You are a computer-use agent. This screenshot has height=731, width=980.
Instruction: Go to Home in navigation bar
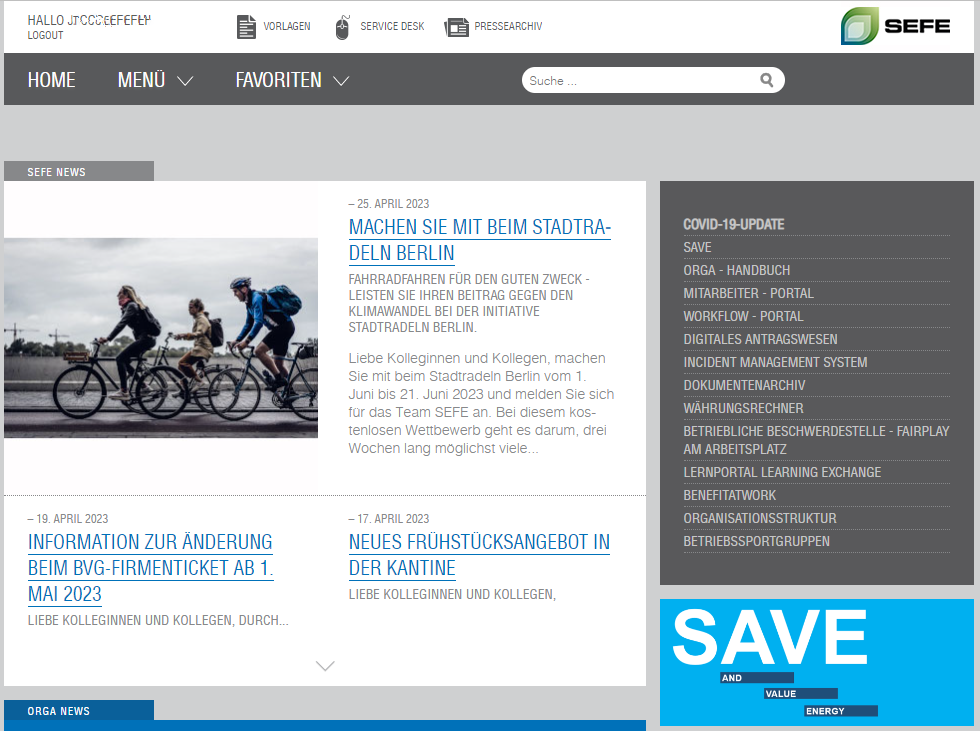coord(51,80)
